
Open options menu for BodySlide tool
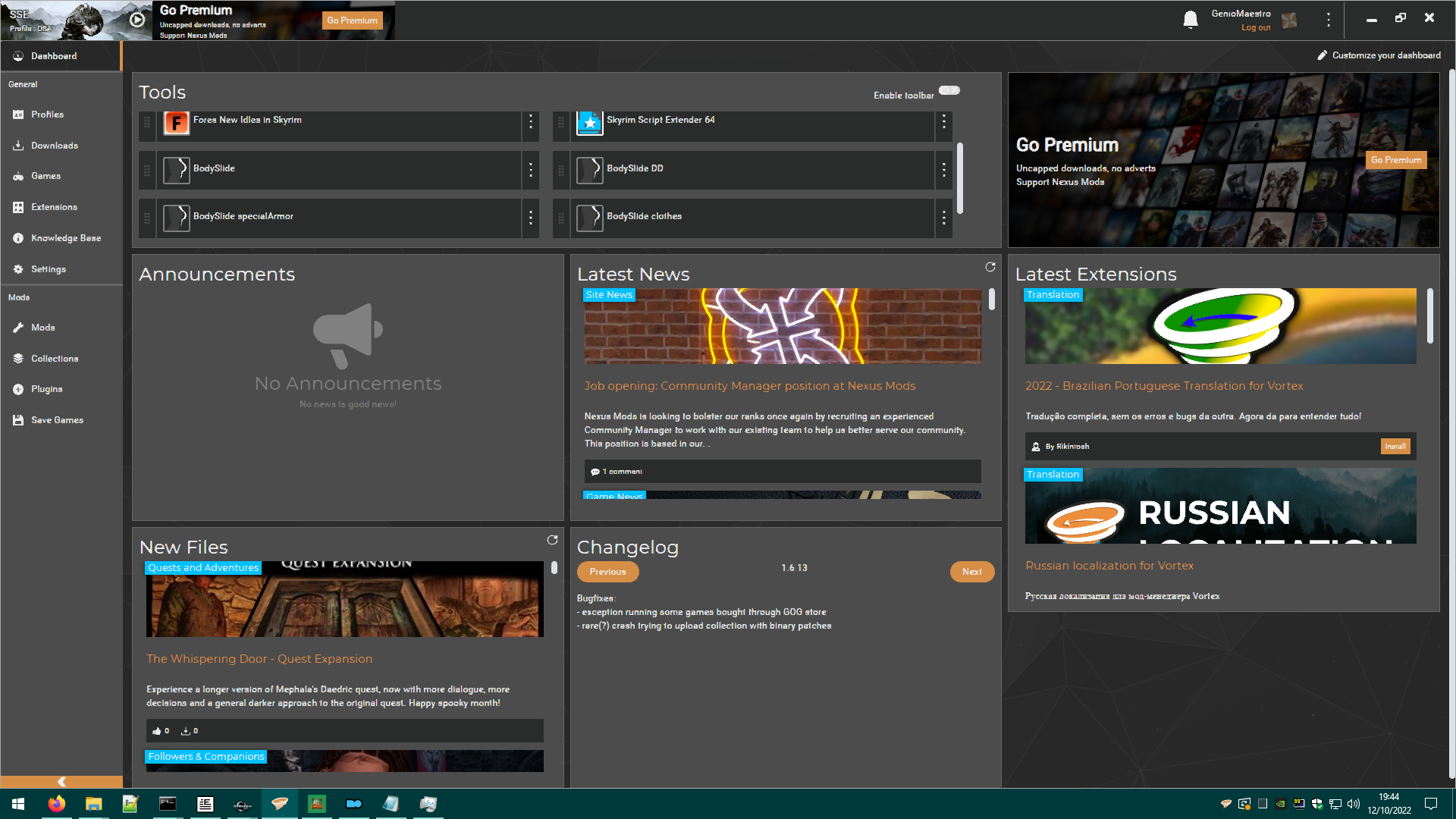531,170
